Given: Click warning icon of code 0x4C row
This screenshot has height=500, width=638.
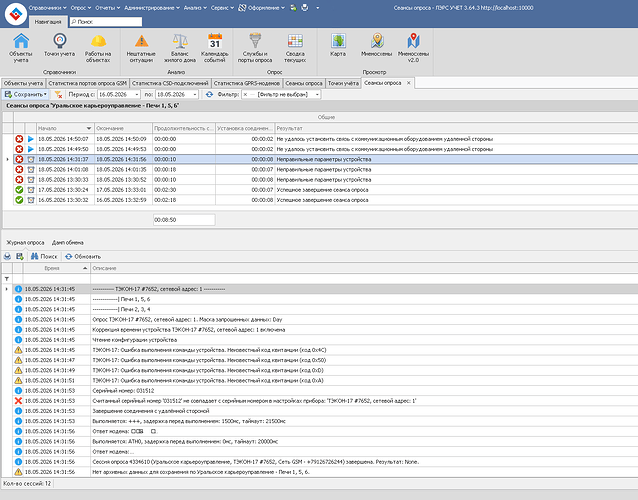Looking at the screenshot, I should tap(18, 350).
